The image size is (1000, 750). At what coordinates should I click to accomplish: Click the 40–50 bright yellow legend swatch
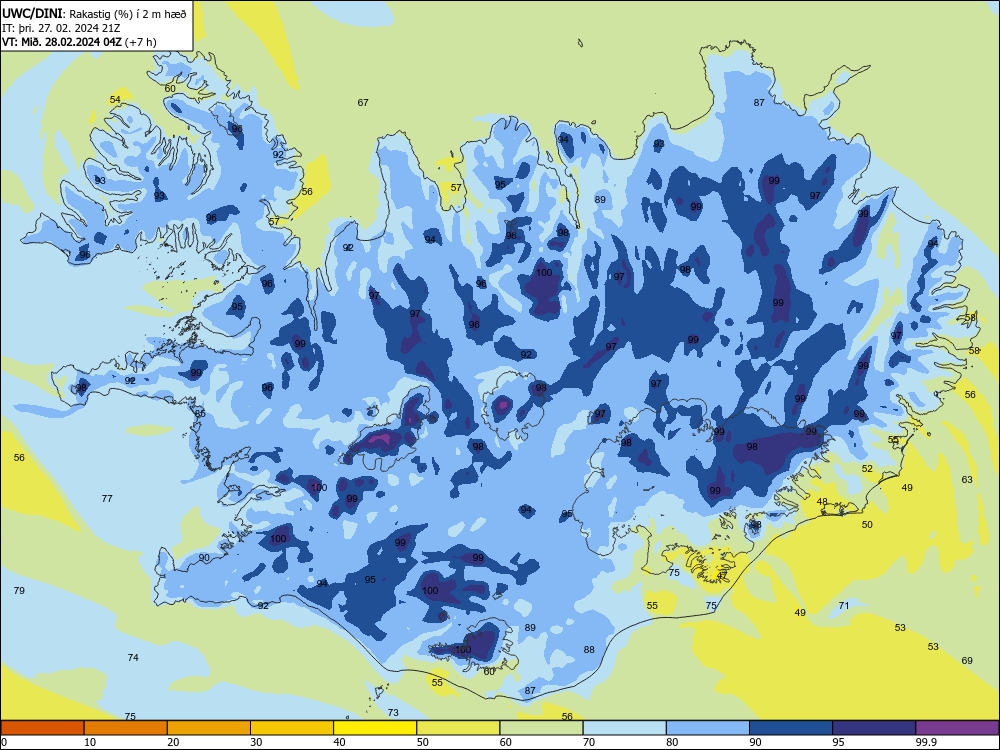coord(375,728)
